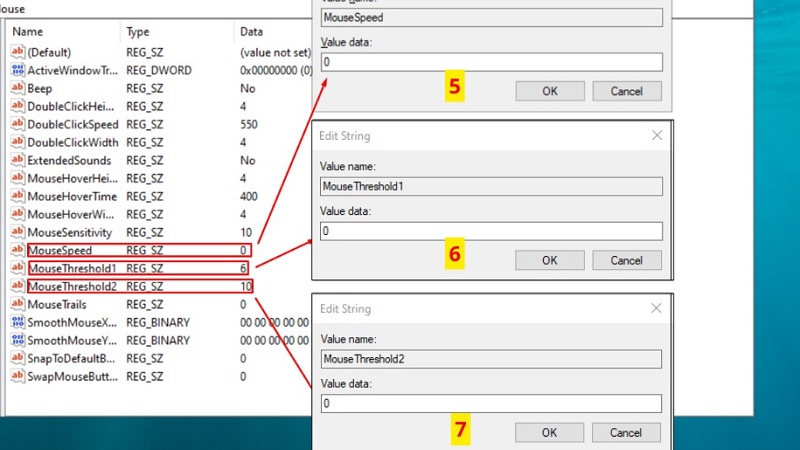Select the SnapToDefaultB... entry name

(x=71, y=359)
